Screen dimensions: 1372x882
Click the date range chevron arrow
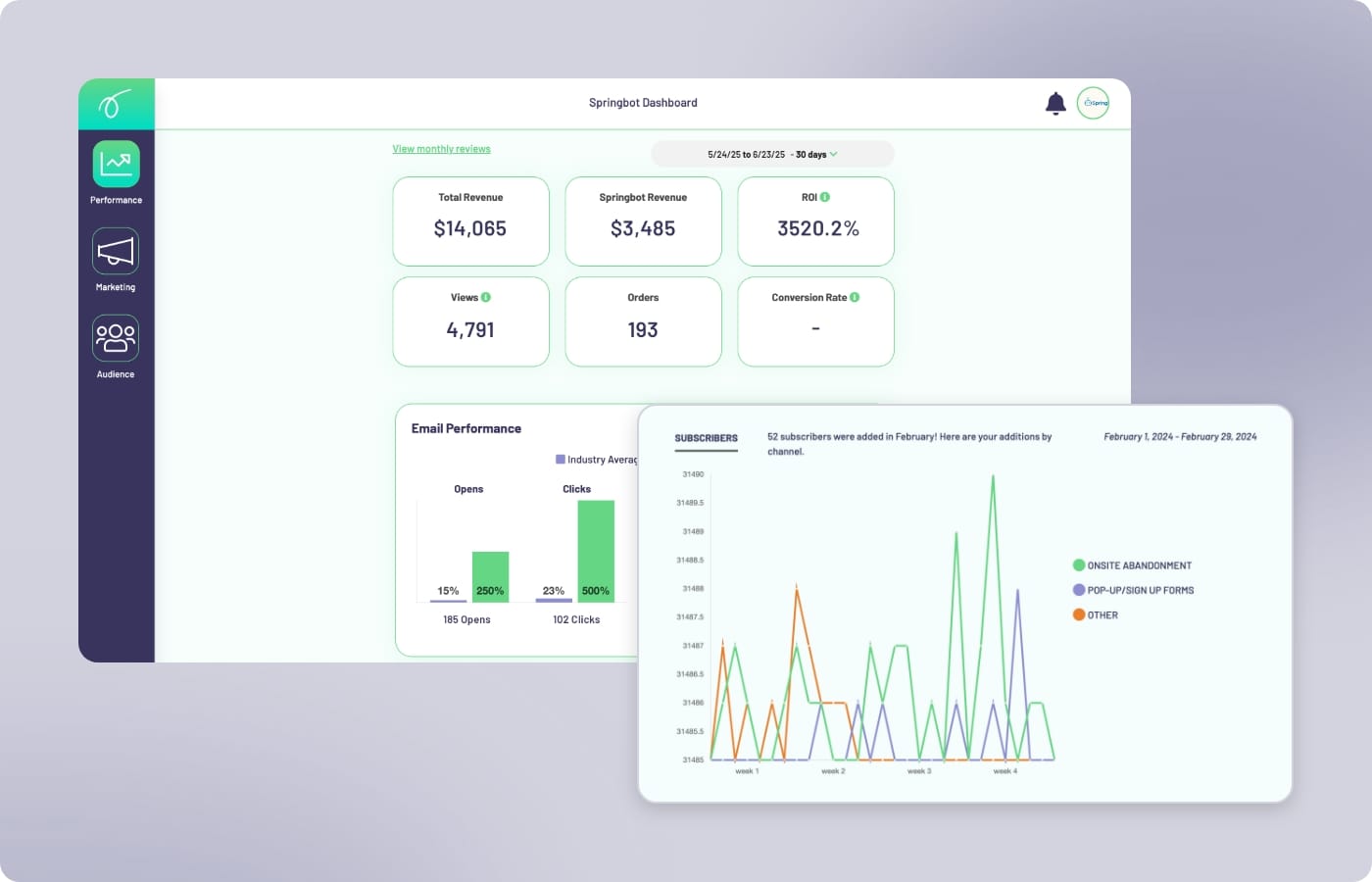coord(834,154)
